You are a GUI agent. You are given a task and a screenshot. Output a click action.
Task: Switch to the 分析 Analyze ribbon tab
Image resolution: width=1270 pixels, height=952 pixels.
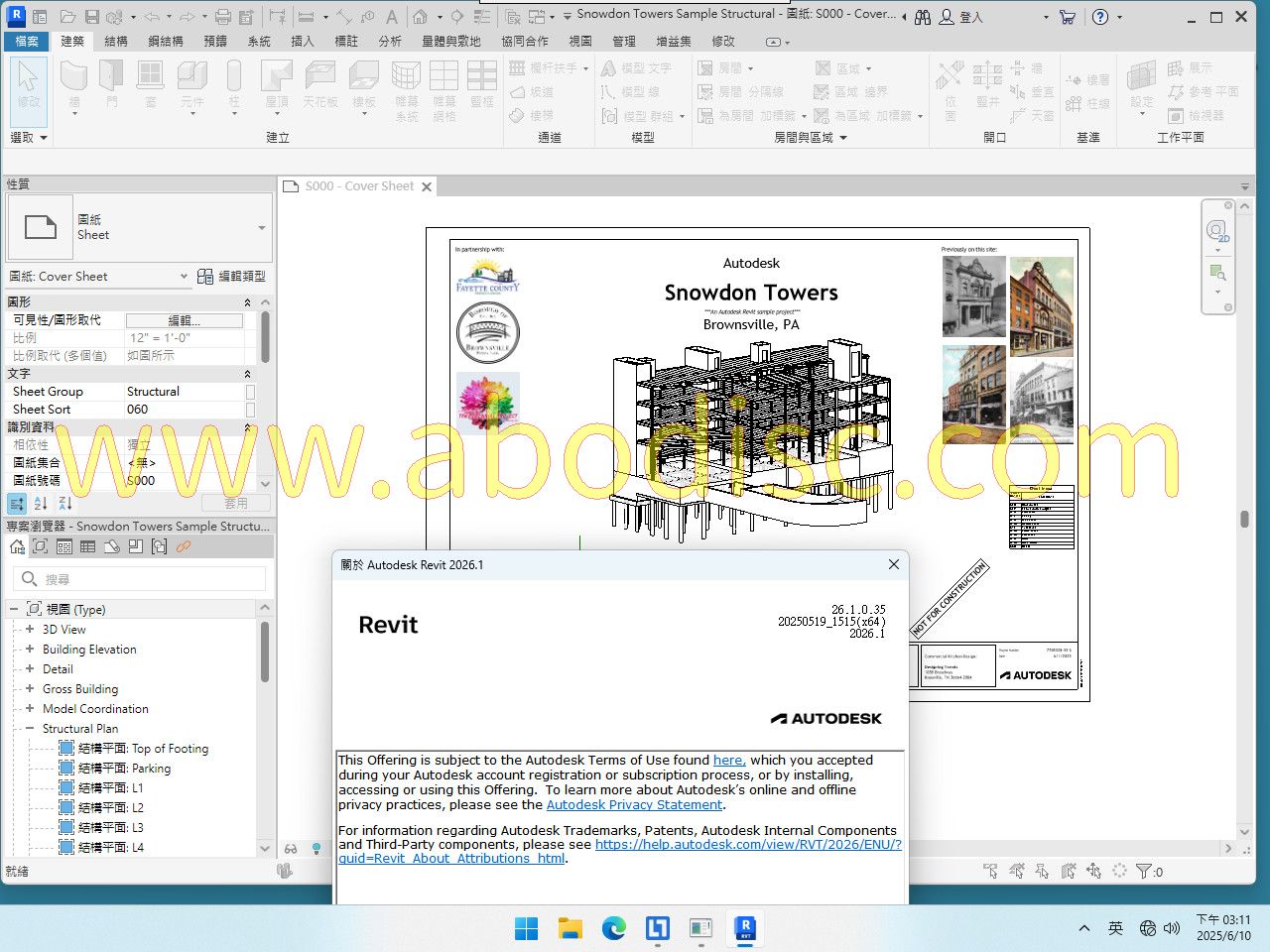tap(390, 41)
